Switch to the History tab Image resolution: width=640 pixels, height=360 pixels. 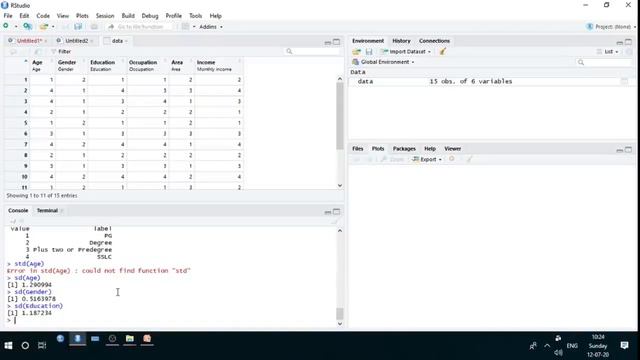(401, 41)
